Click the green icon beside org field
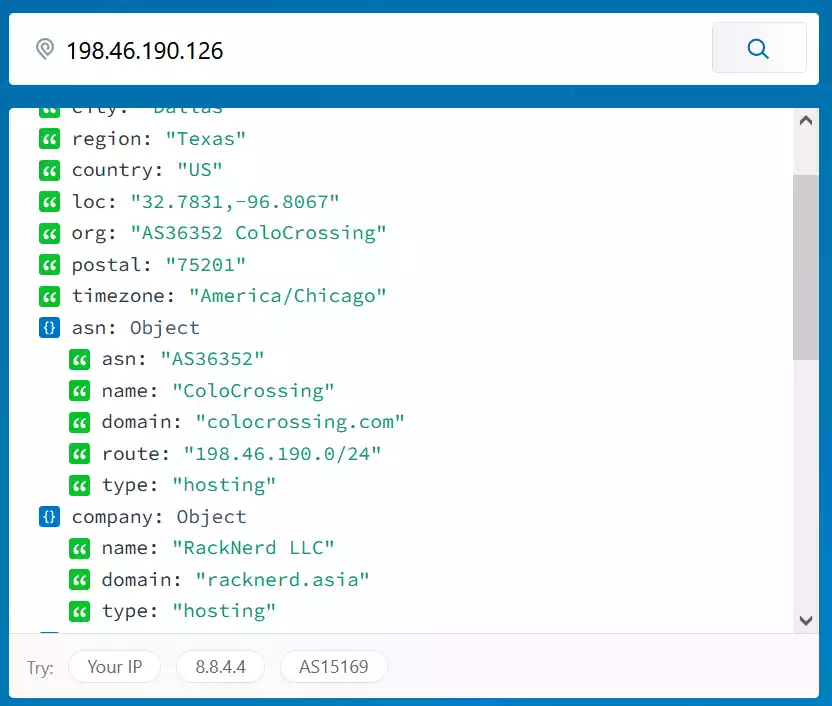Image resolution: width=832 pixels, height=706 pixels. [x=50, y=234]
